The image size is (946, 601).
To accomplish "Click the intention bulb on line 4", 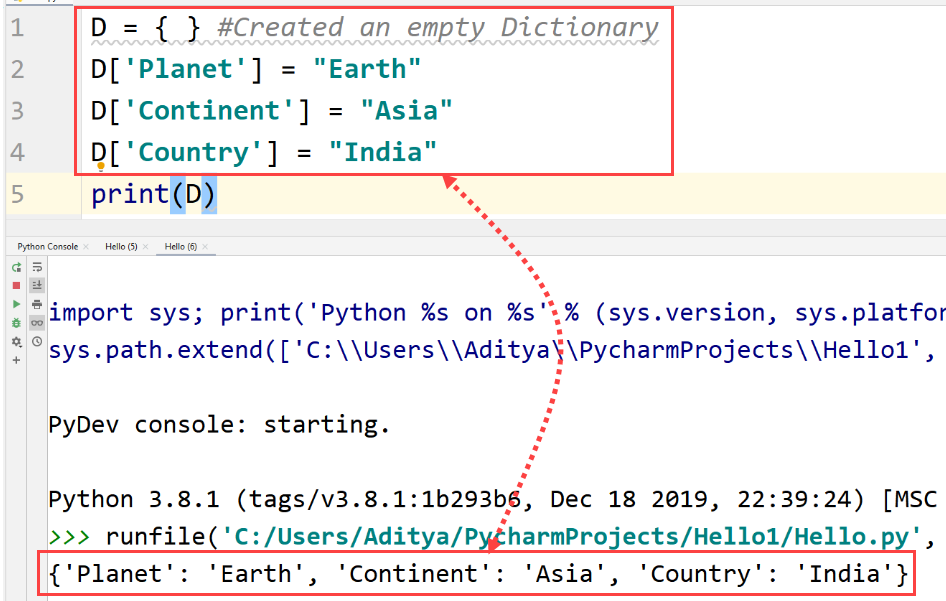I will [101, 166].
